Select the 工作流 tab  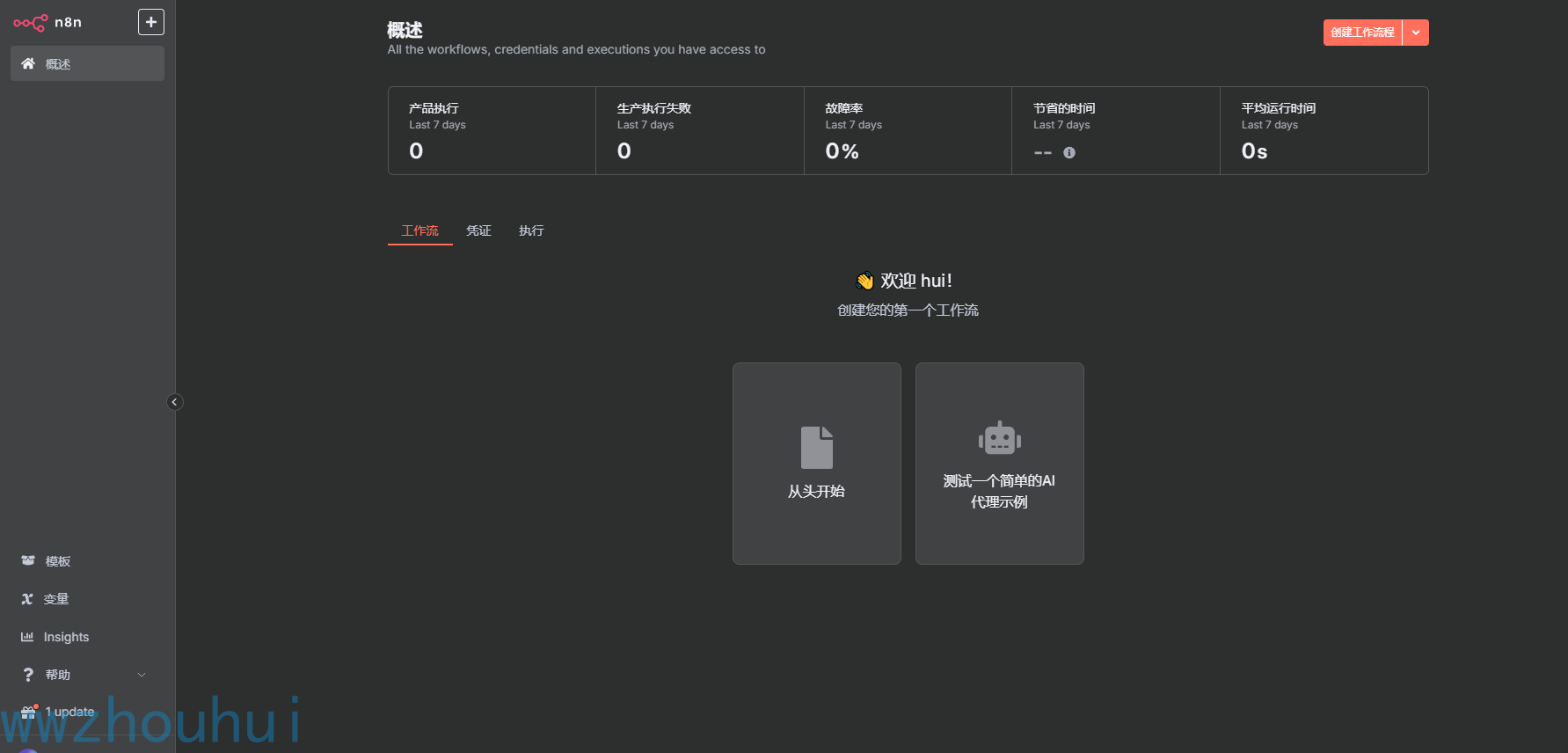(x=420, y=230)
